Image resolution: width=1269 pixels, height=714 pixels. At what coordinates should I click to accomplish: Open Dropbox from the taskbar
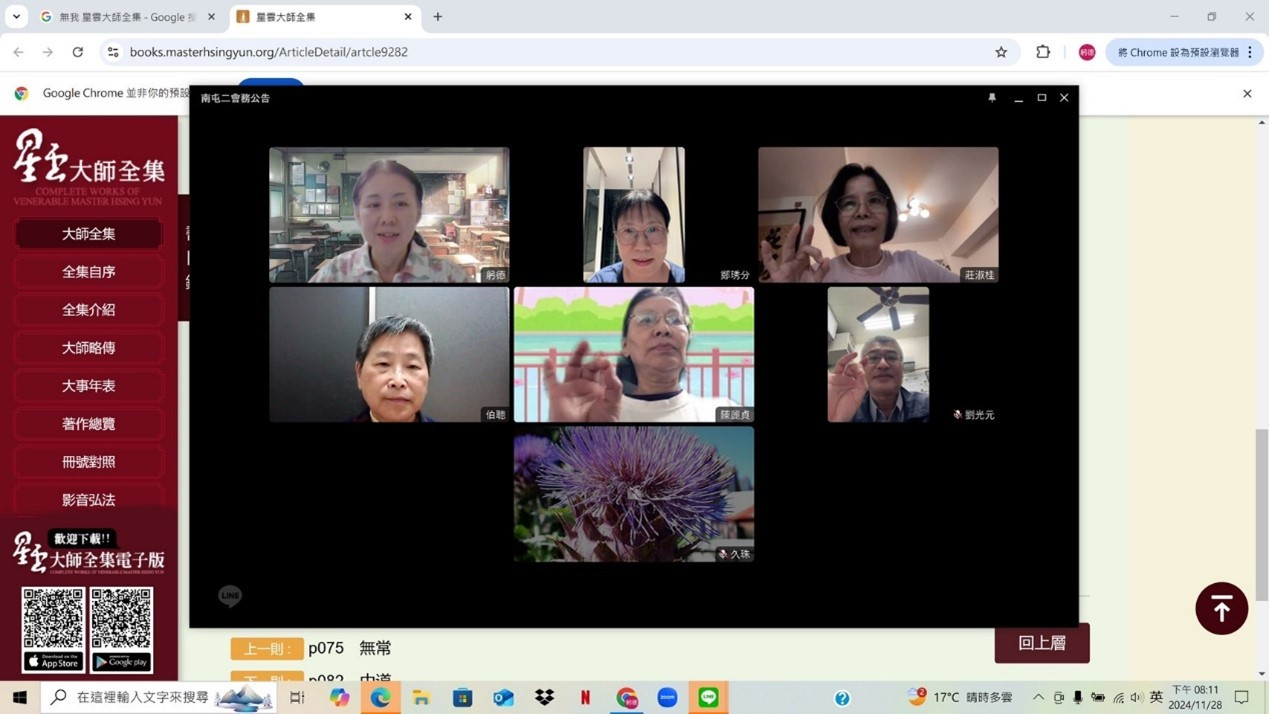pyautogui.click(x=544, y=697)
